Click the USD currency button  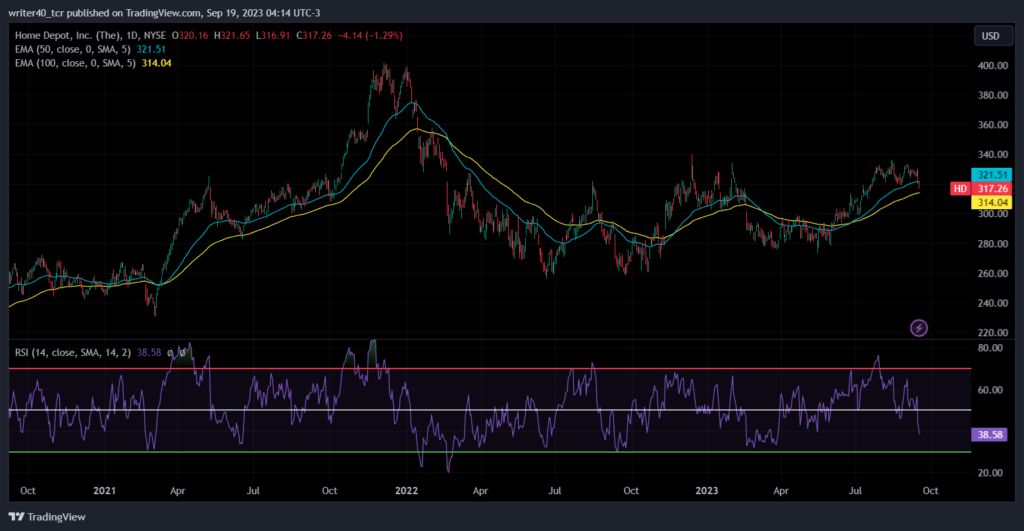pos(991,36)
